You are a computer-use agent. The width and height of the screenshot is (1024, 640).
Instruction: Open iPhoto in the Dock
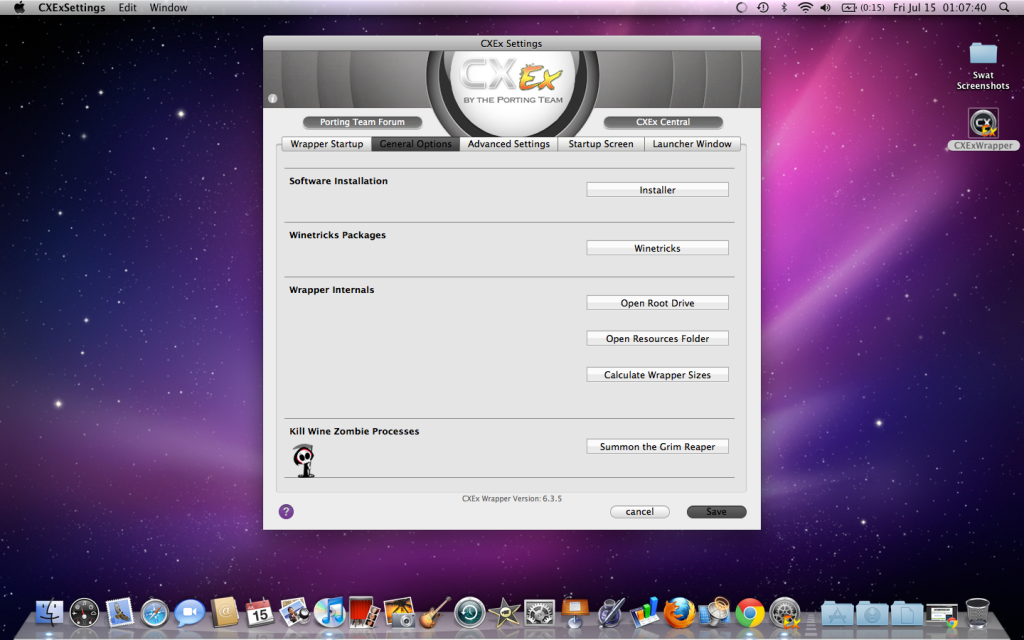tap(399, 613)
